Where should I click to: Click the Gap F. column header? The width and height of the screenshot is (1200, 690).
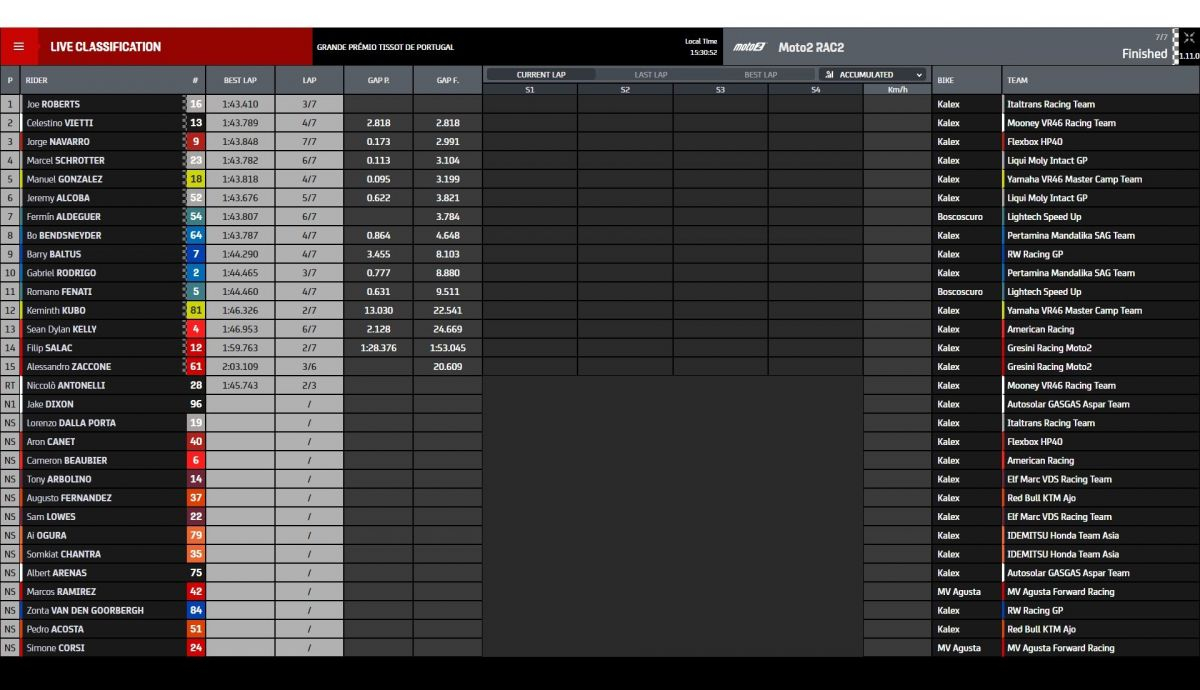click(x=447, y=80)
